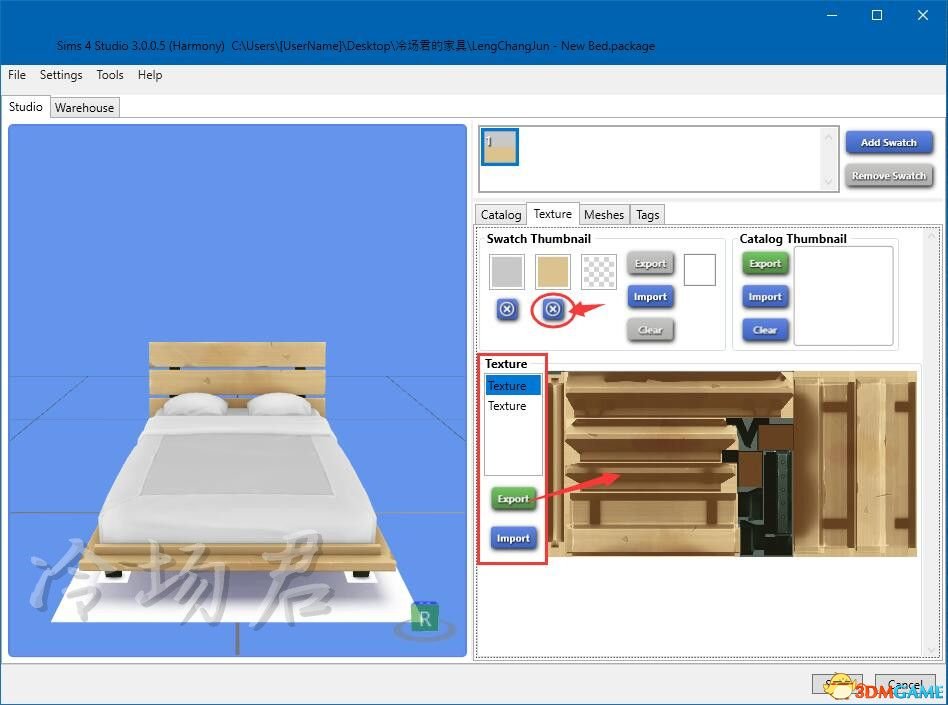Viewport: 948px width, 705px height.
Task: Select the second Texture list entry
Action: [x=513, y=406]
